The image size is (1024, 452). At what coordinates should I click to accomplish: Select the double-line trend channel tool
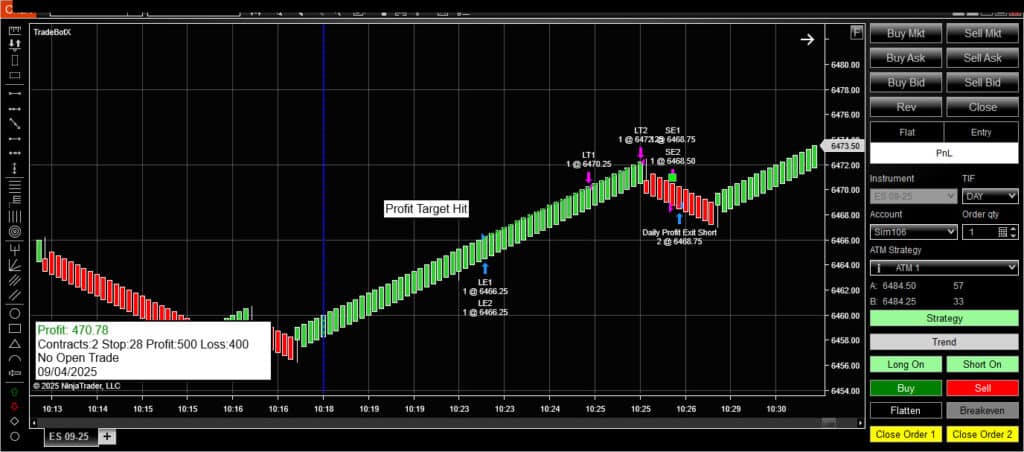(15, 295)
